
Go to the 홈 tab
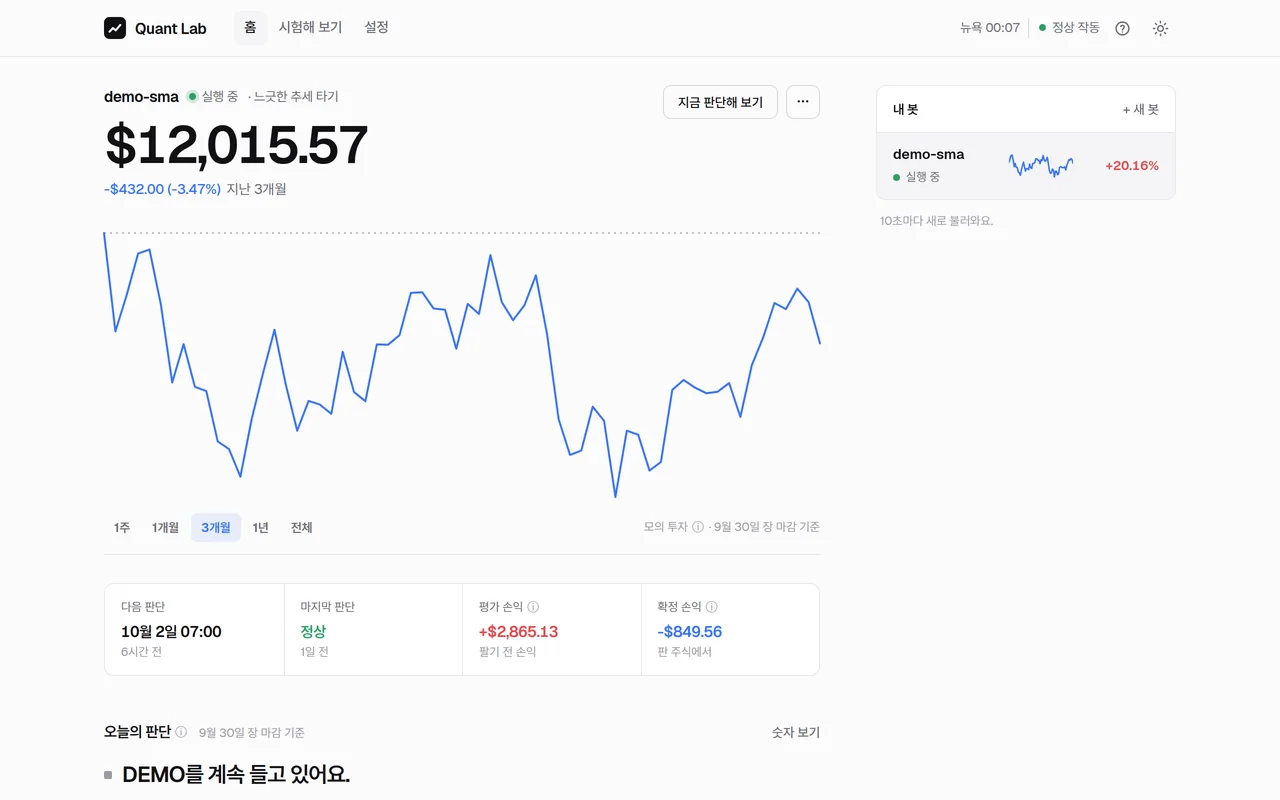(250, 28)
